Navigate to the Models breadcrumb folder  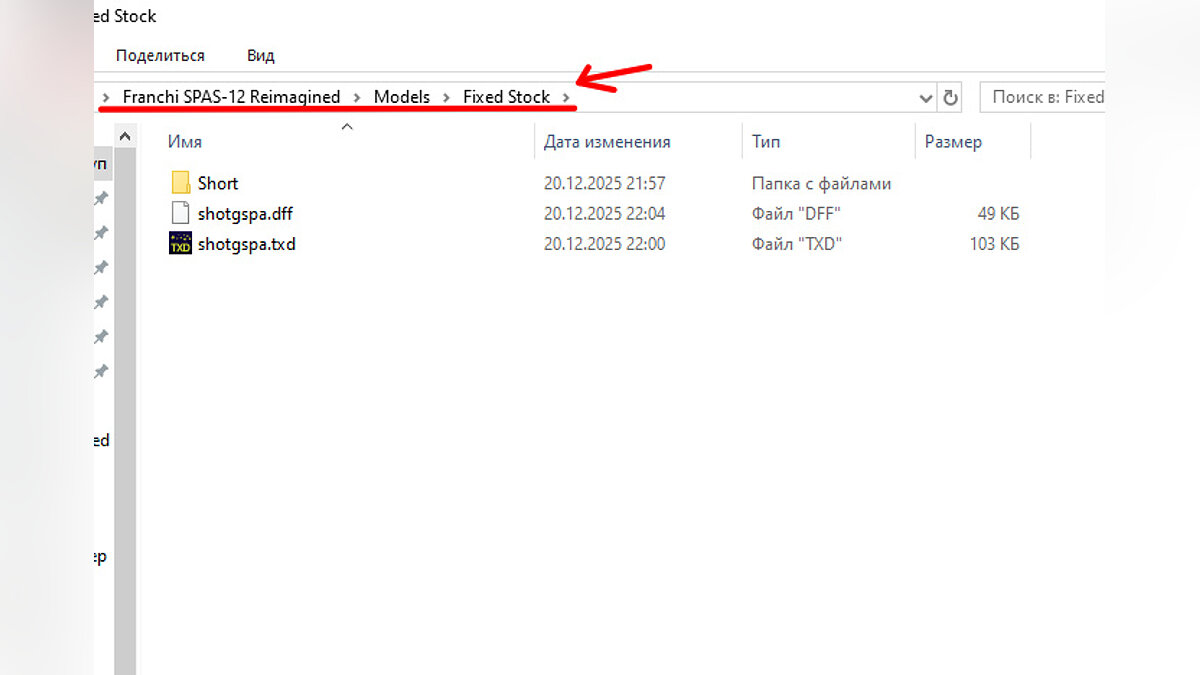tap(401, 97)
